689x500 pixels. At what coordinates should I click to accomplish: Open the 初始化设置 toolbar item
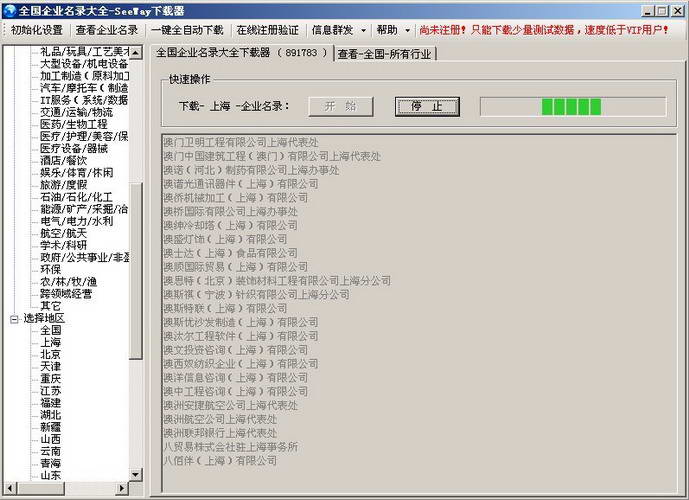pos(36,30)
